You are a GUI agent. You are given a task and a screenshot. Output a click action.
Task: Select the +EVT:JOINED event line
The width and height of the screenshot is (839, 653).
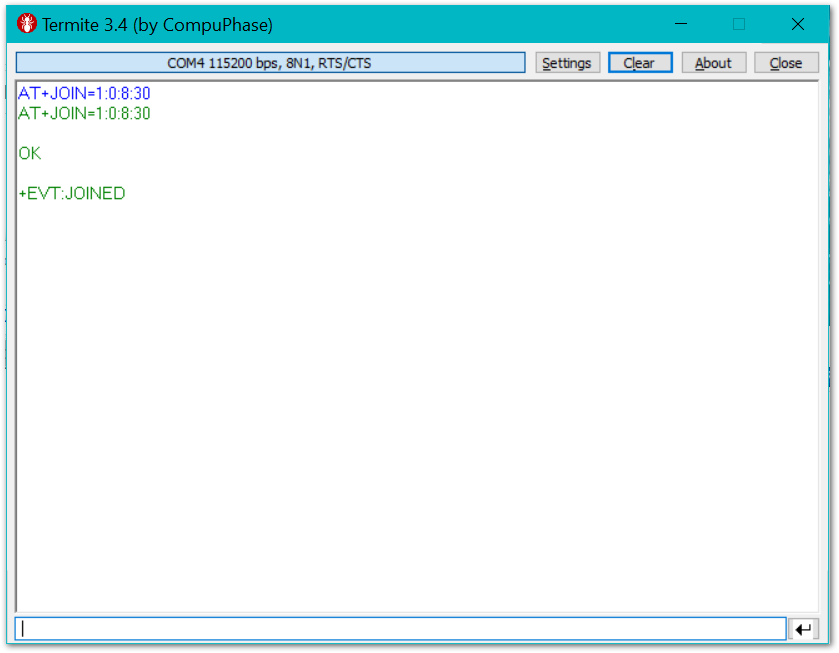tap(72, 193)
